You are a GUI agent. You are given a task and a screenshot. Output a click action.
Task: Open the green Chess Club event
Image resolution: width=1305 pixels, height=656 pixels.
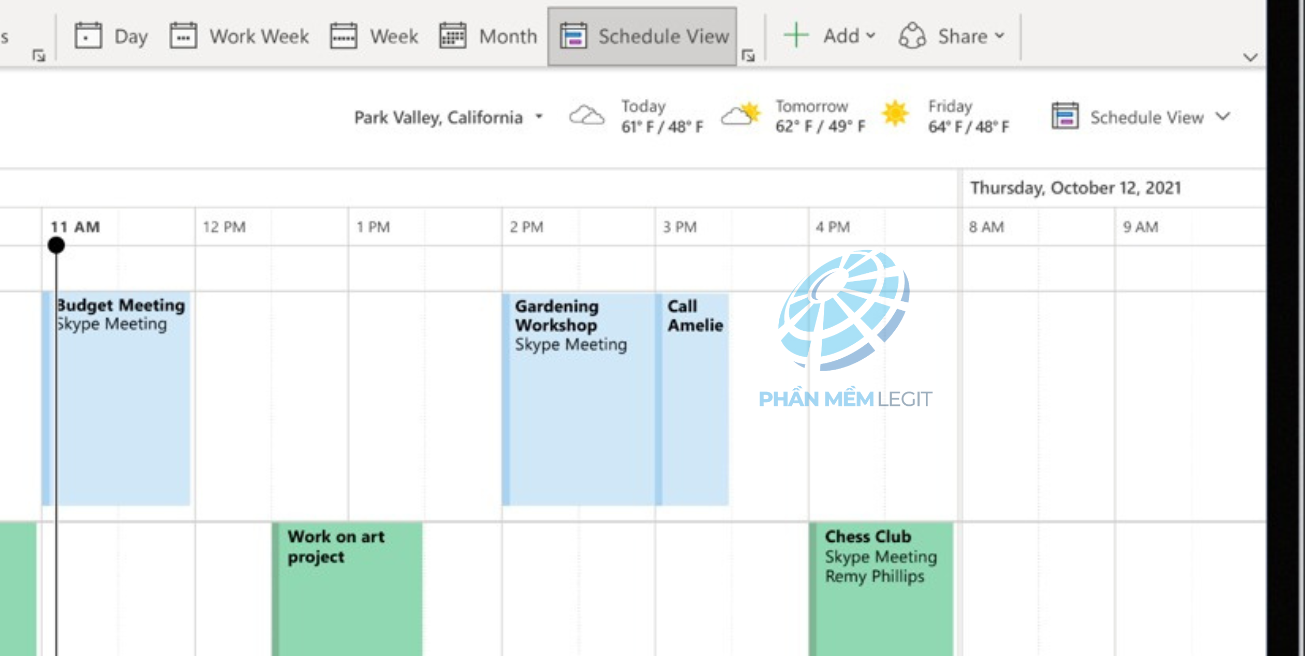881,590
